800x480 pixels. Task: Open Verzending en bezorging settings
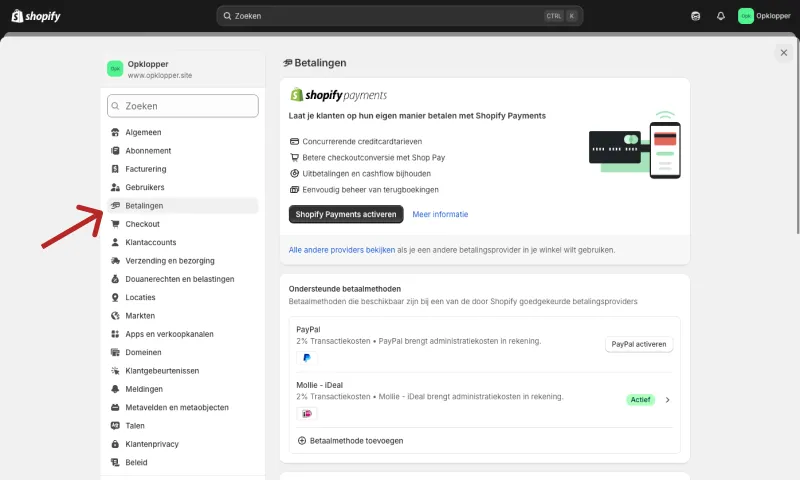tap(183, 261)
